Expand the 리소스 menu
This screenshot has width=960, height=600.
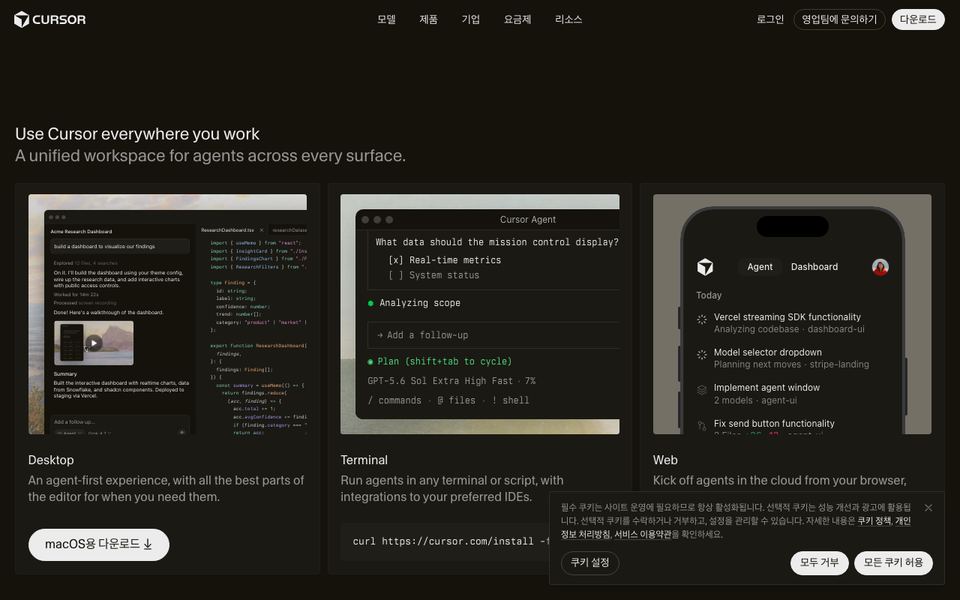tap(568, 20)
